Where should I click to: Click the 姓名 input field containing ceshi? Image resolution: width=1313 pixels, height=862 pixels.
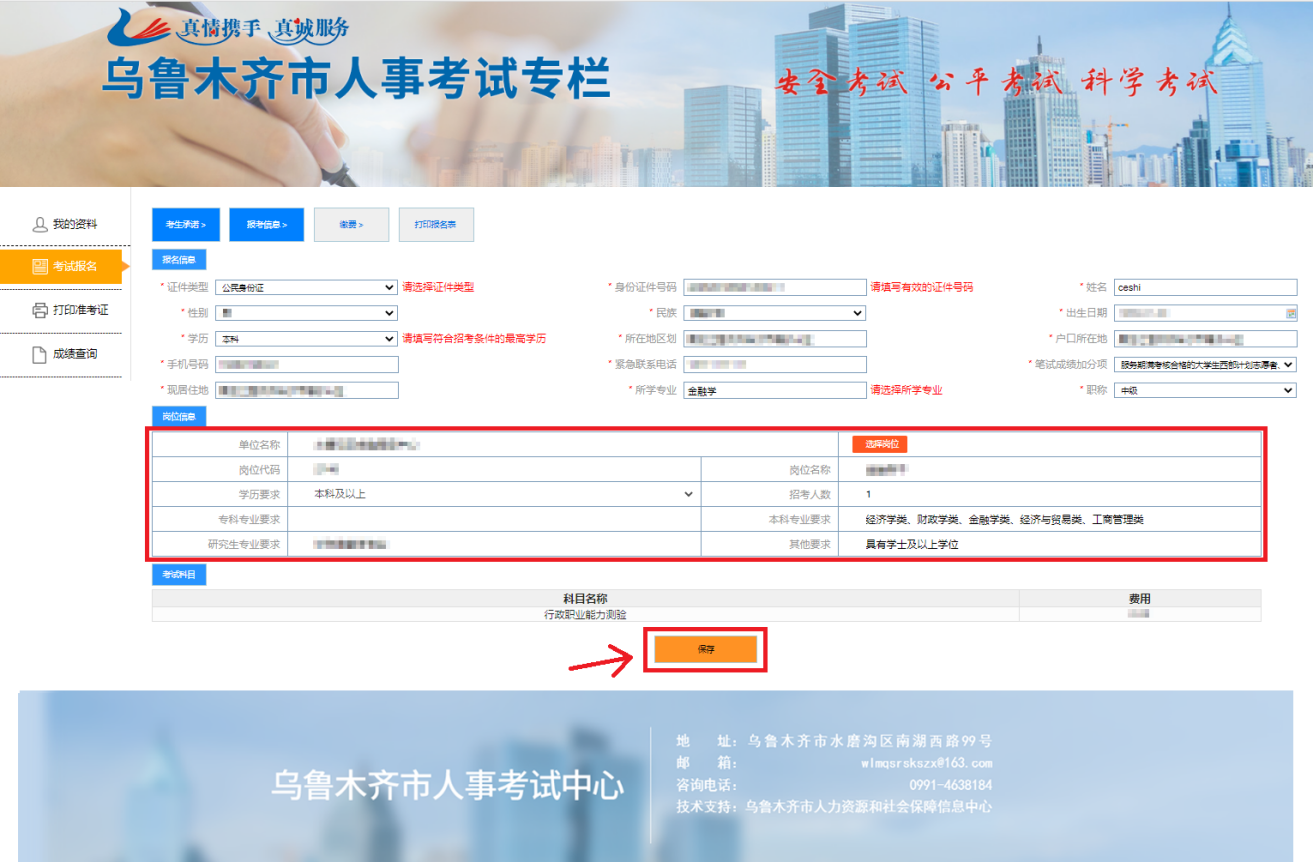click(x=1205, y=287)
